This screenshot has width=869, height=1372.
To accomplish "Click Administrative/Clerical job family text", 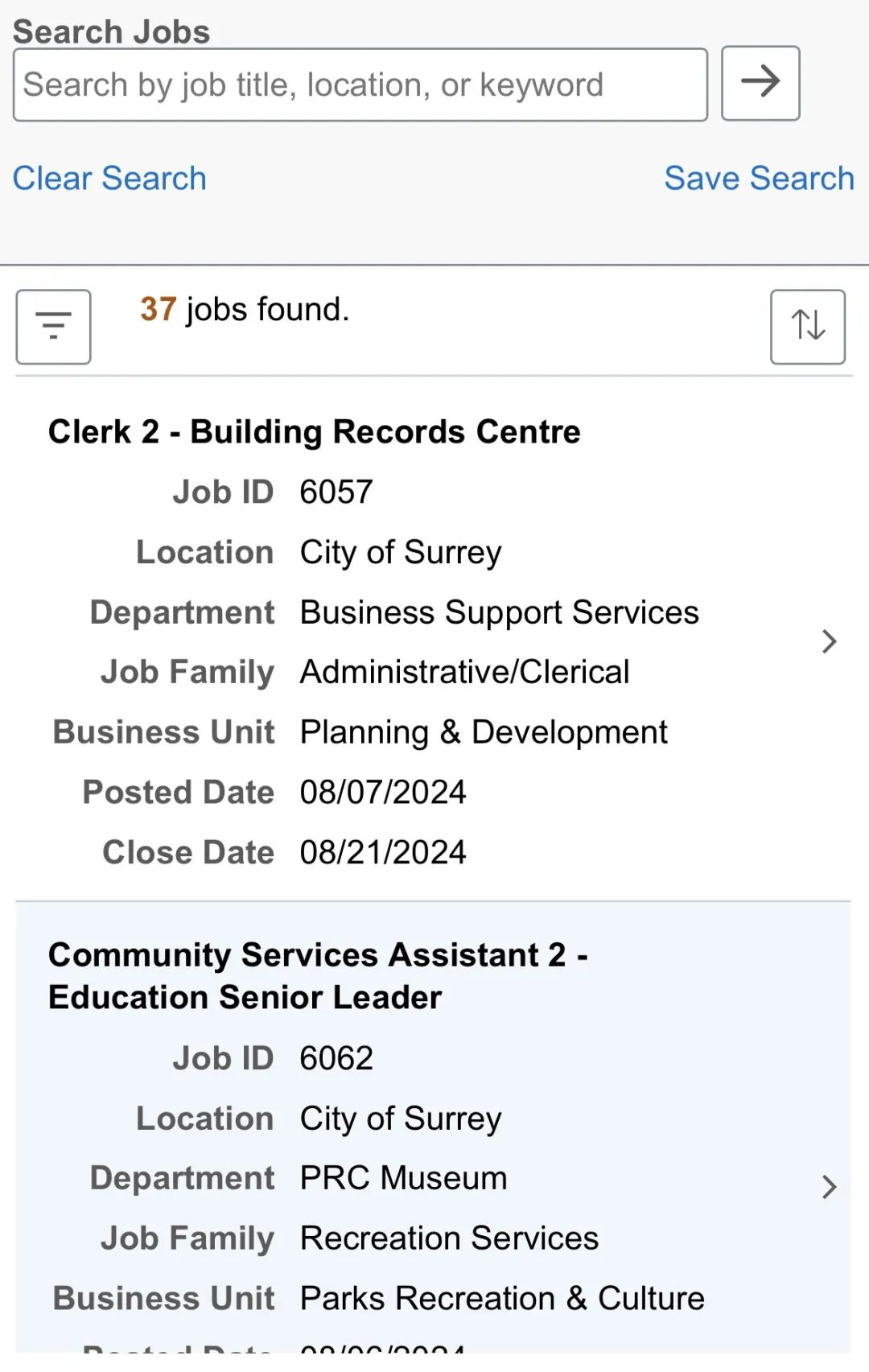I will tap(465, 672).
